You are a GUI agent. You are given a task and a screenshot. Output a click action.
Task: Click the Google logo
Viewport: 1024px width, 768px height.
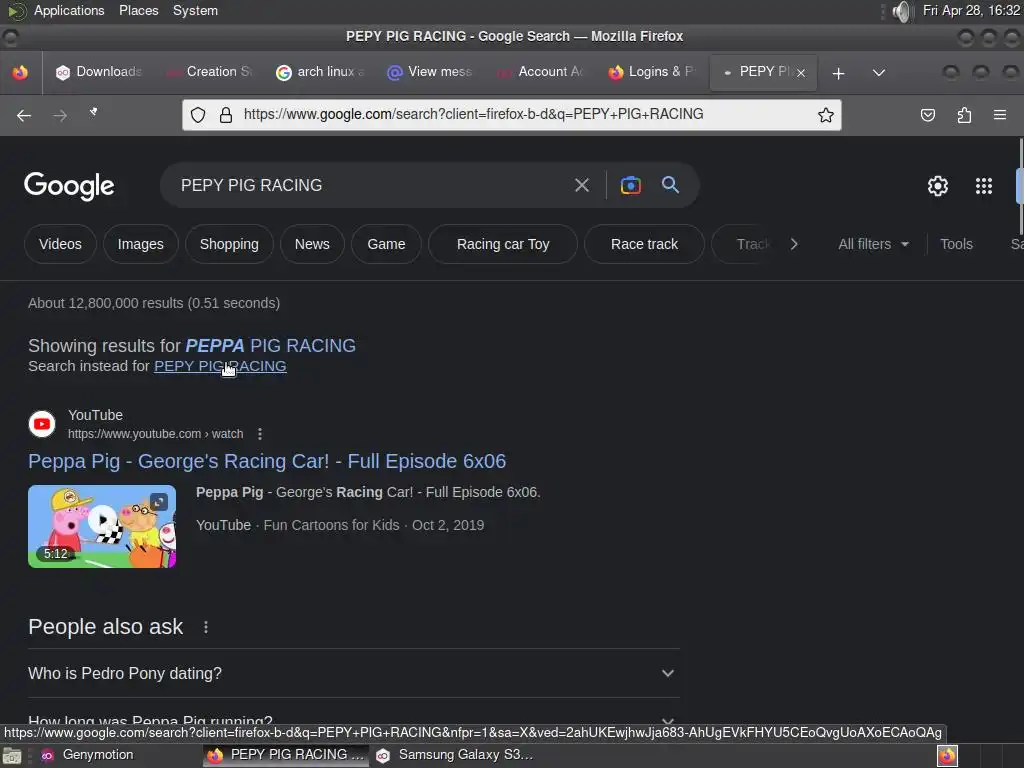[x=69, y=186]
